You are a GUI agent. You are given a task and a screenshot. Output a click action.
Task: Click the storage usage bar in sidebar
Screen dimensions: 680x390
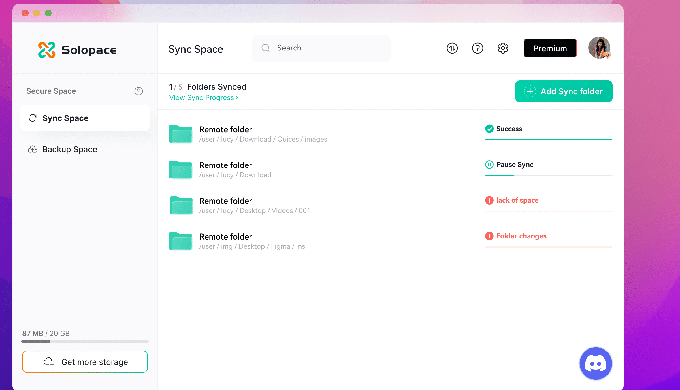(85, 341)
